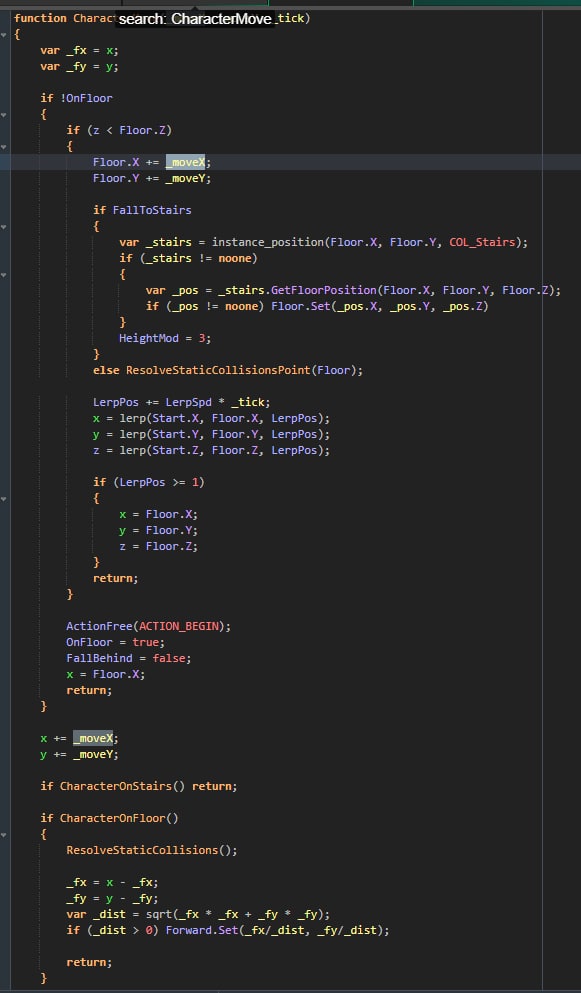Click the '_fy = y - _fy;' line

click(112, 898)
